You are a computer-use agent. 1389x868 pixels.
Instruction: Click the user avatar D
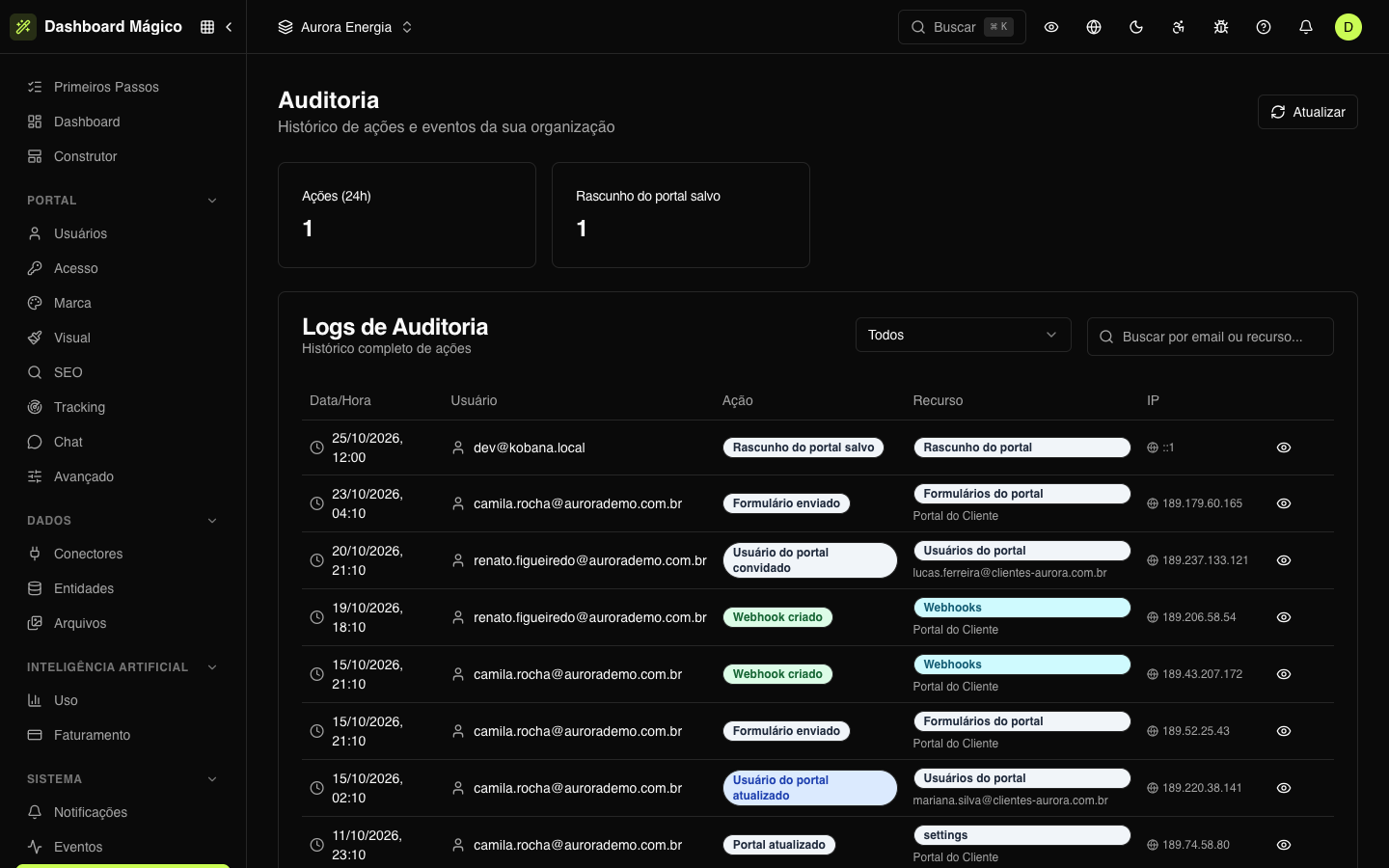coord(1348,27)
